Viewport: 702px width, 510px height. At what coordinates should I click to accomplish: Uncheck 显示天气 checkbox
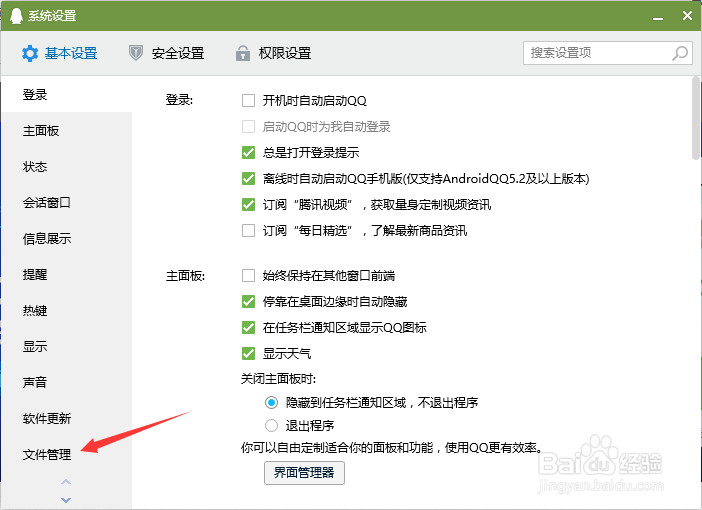pyautogui.click(x=248, y=353)
